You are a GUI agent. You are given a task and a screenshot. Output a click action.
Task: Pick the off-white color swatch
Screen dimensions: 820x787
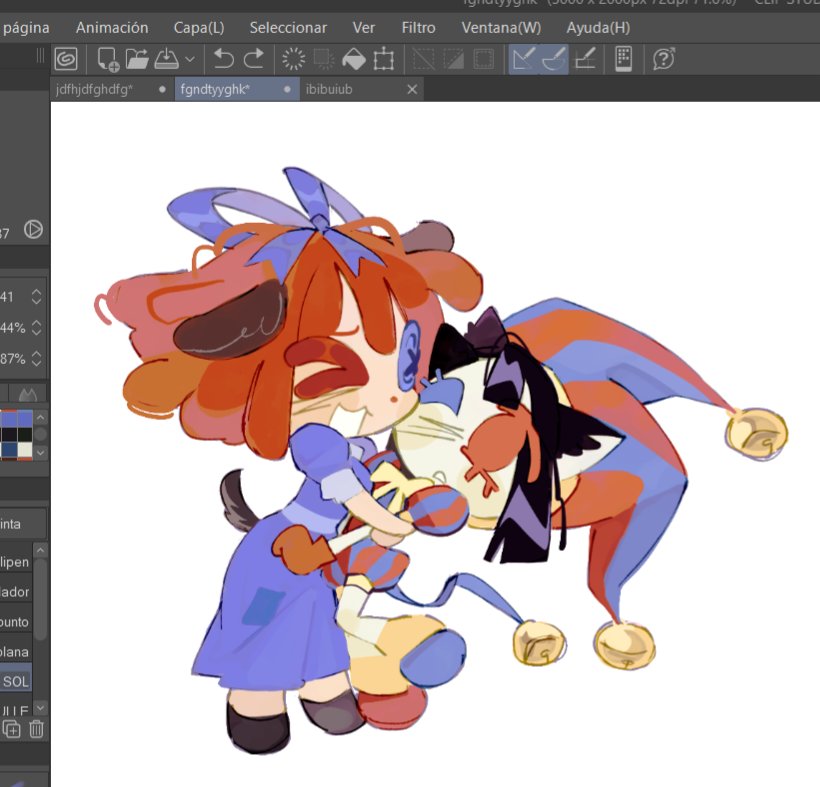25,450
